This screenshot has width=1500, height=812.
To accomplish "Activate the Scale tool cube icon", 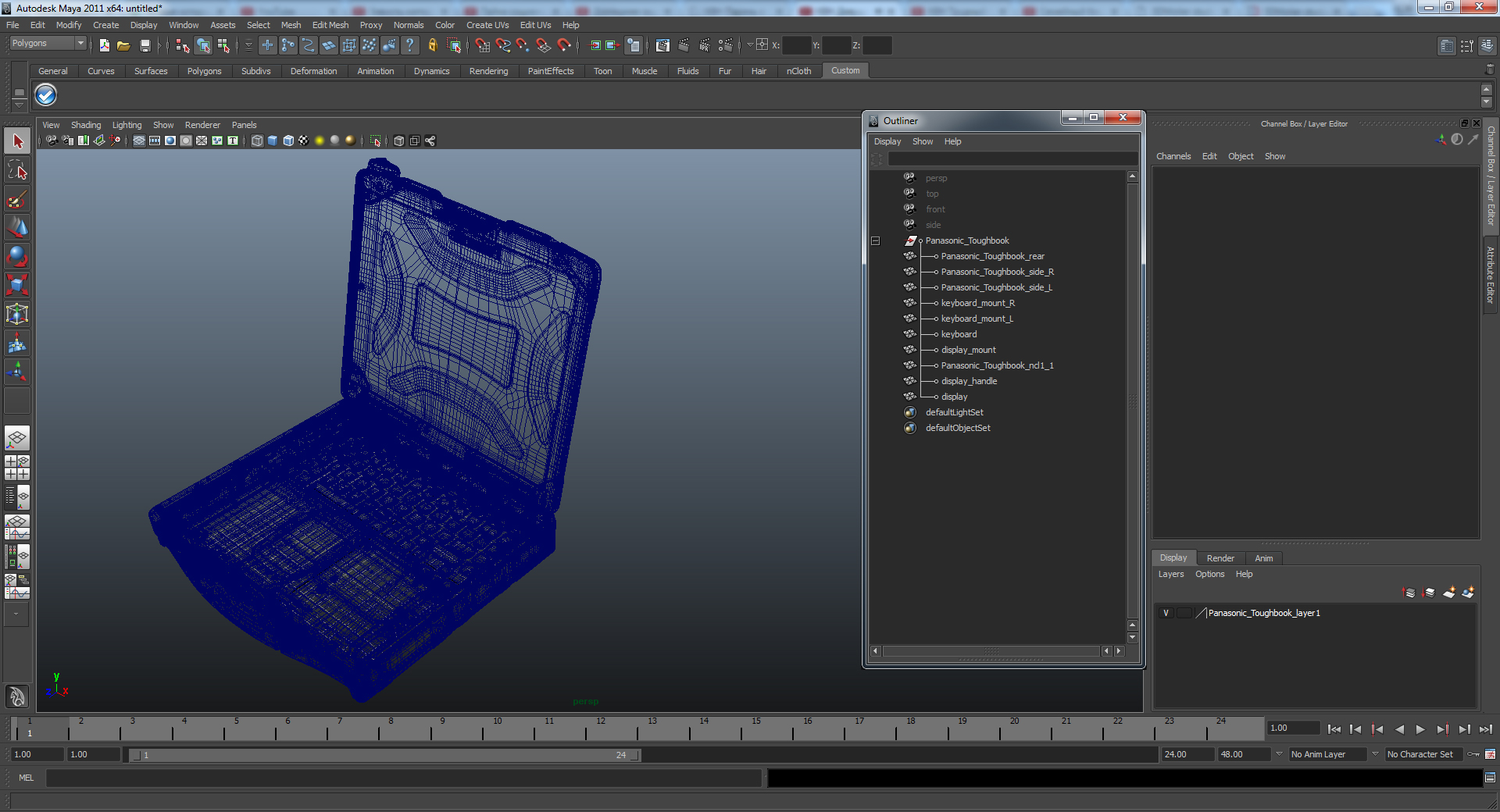I will [17, 286].
